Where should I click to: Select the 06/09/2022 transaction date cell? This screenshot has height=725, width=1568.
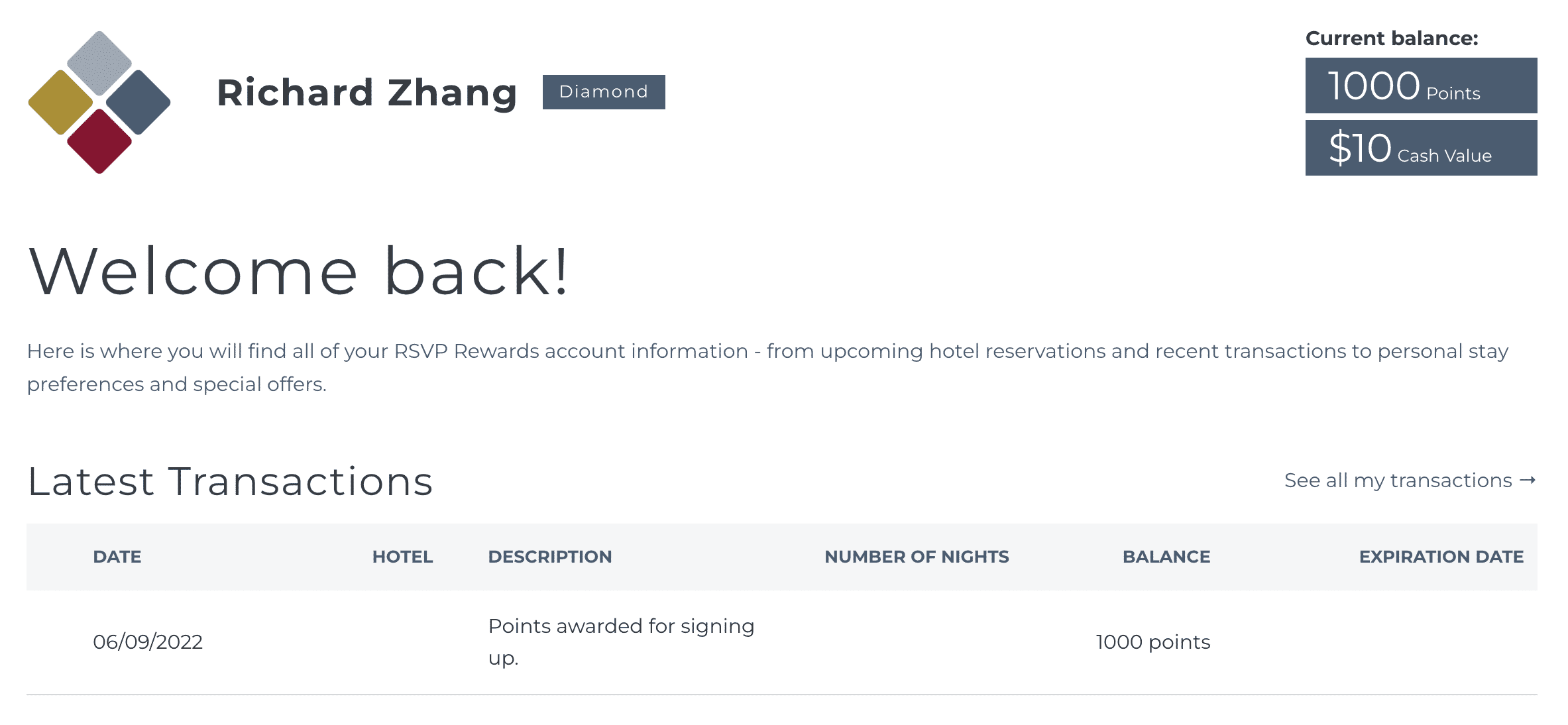pos(148,641)
